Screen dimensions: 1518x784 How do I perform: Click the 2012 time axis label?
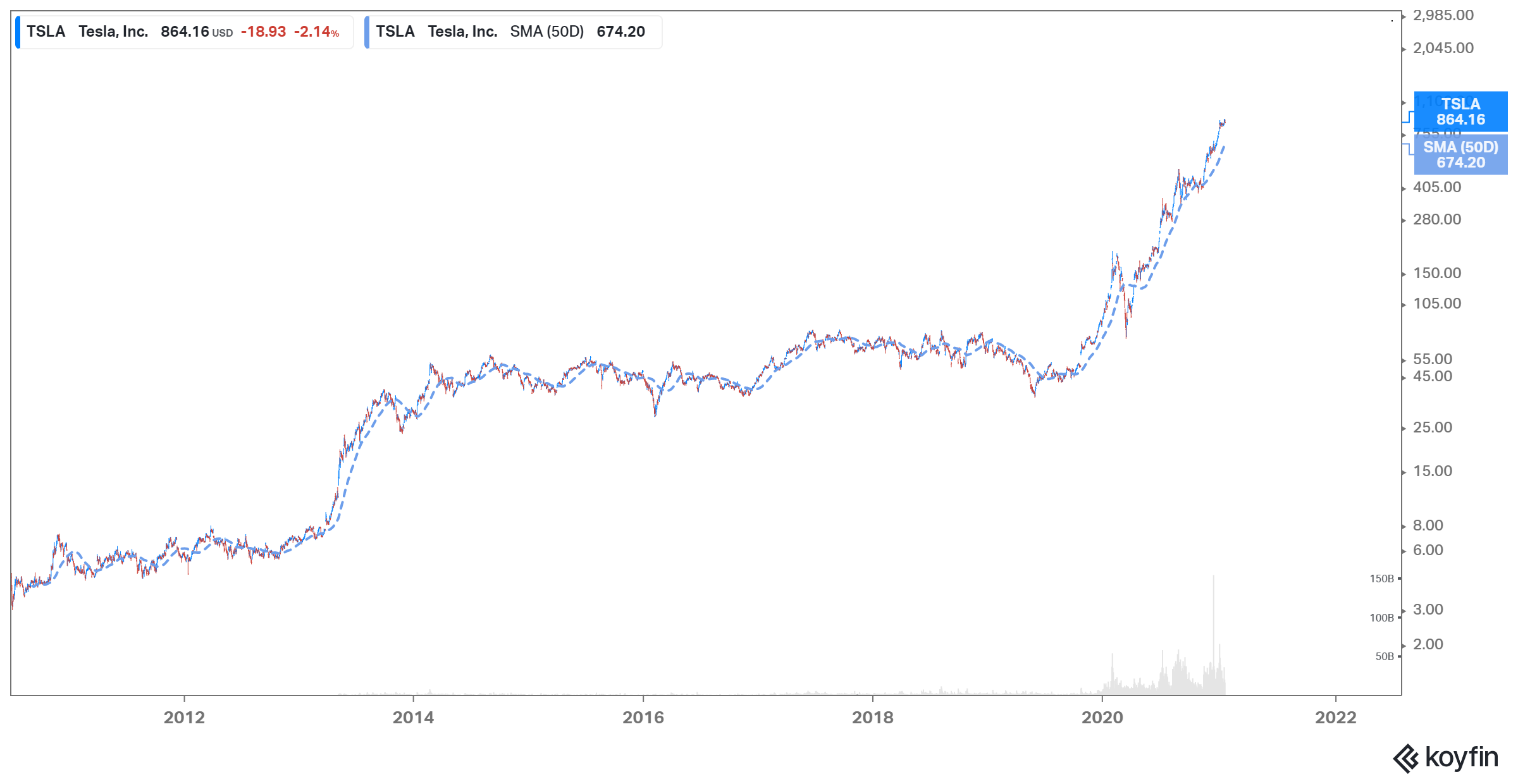pos(184,718)
